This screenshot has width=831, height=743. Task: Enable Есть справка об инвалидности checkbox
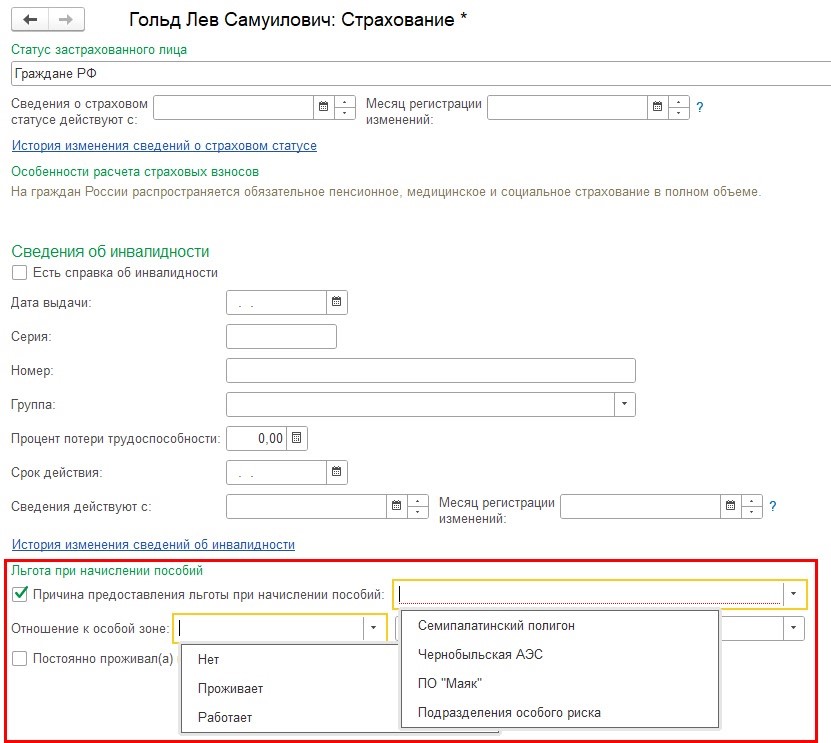[x=19, y=272]
